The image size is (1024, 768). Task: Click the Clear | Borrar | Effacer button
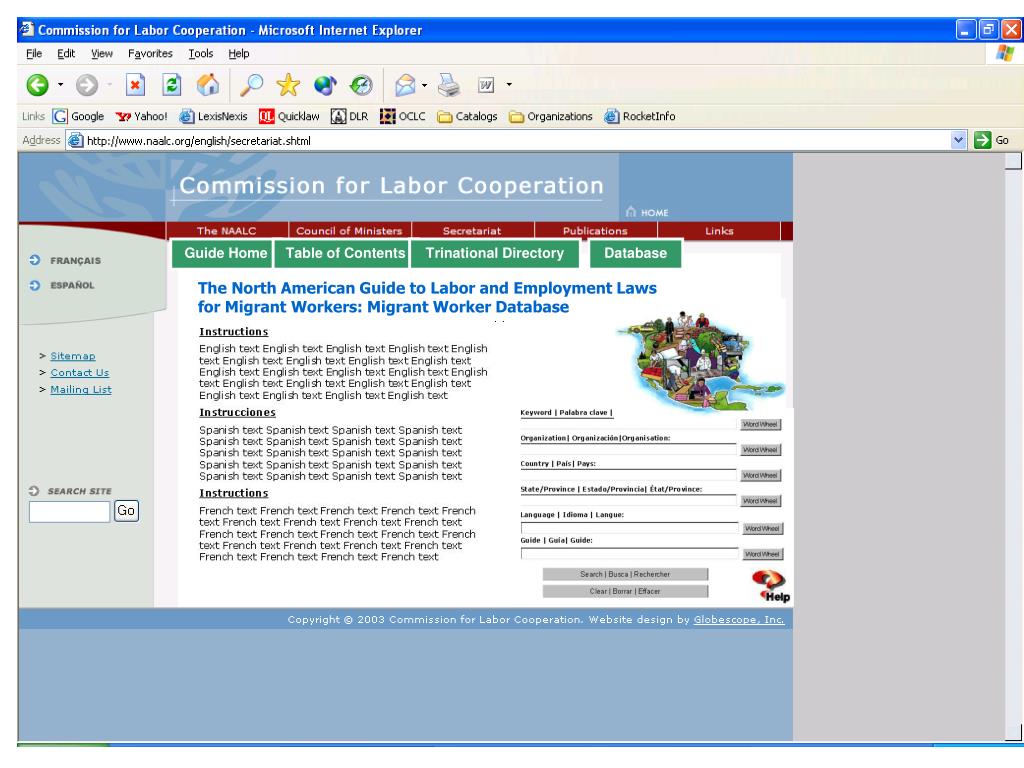pyautogui.click(x=625, y=591)
